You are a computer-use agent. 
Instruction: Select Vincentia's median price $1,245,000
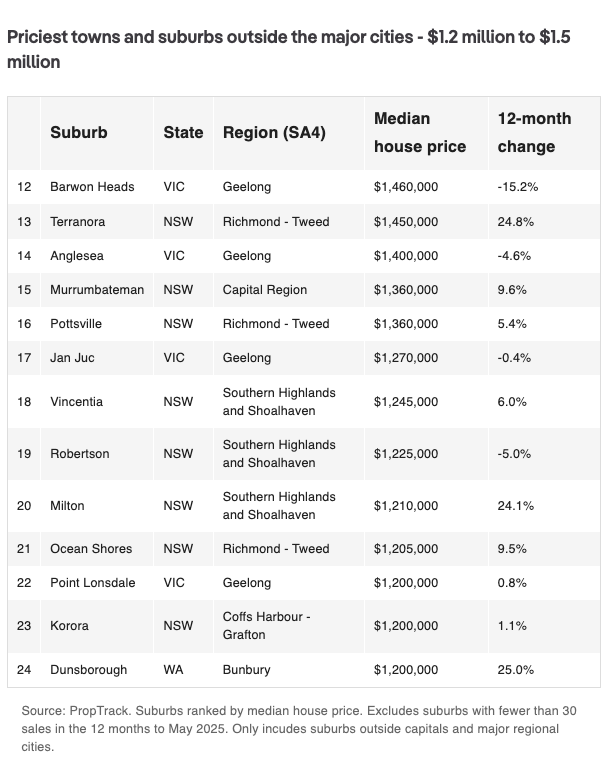coord(406,402)
